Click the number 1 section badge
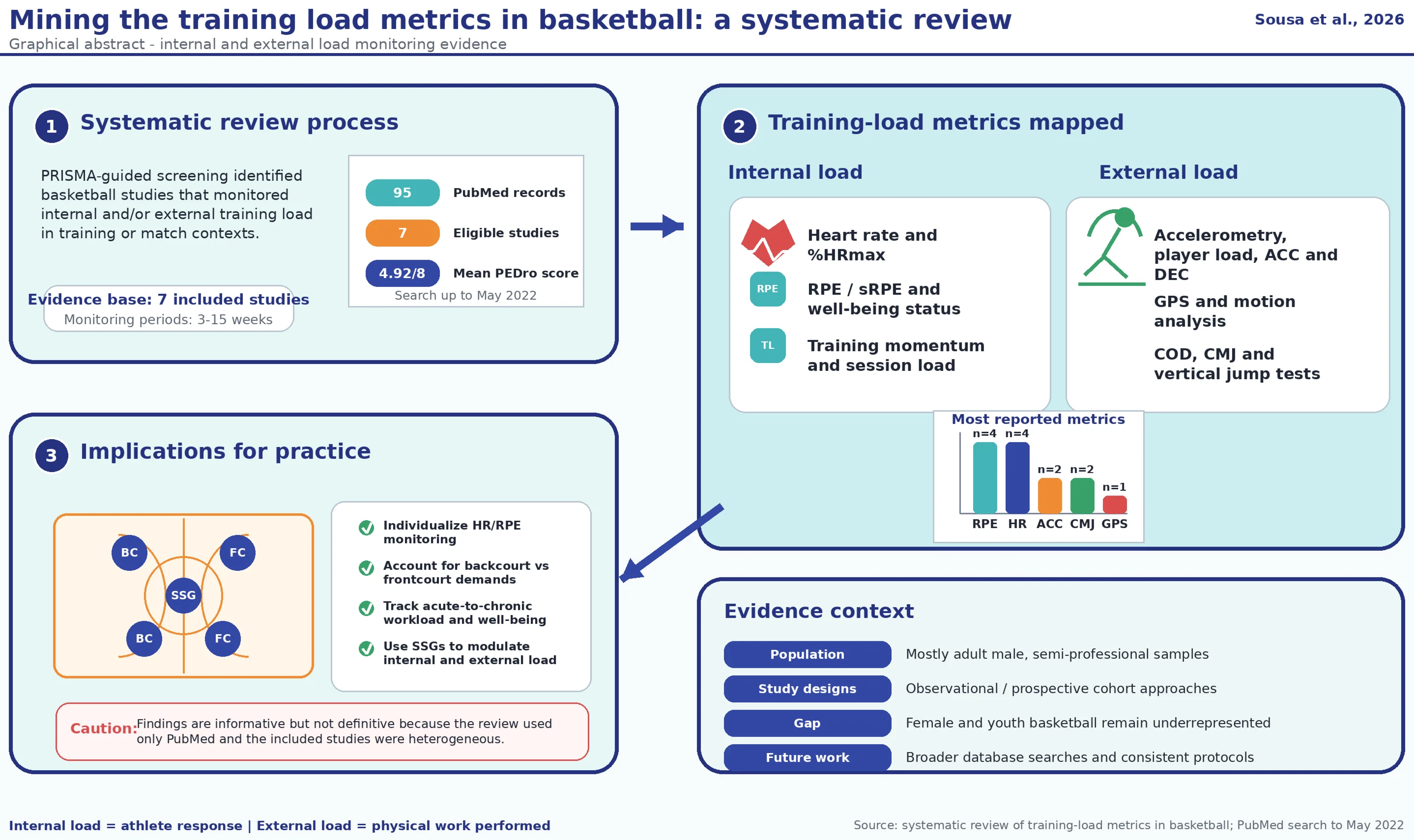 (x=52, y=126)
